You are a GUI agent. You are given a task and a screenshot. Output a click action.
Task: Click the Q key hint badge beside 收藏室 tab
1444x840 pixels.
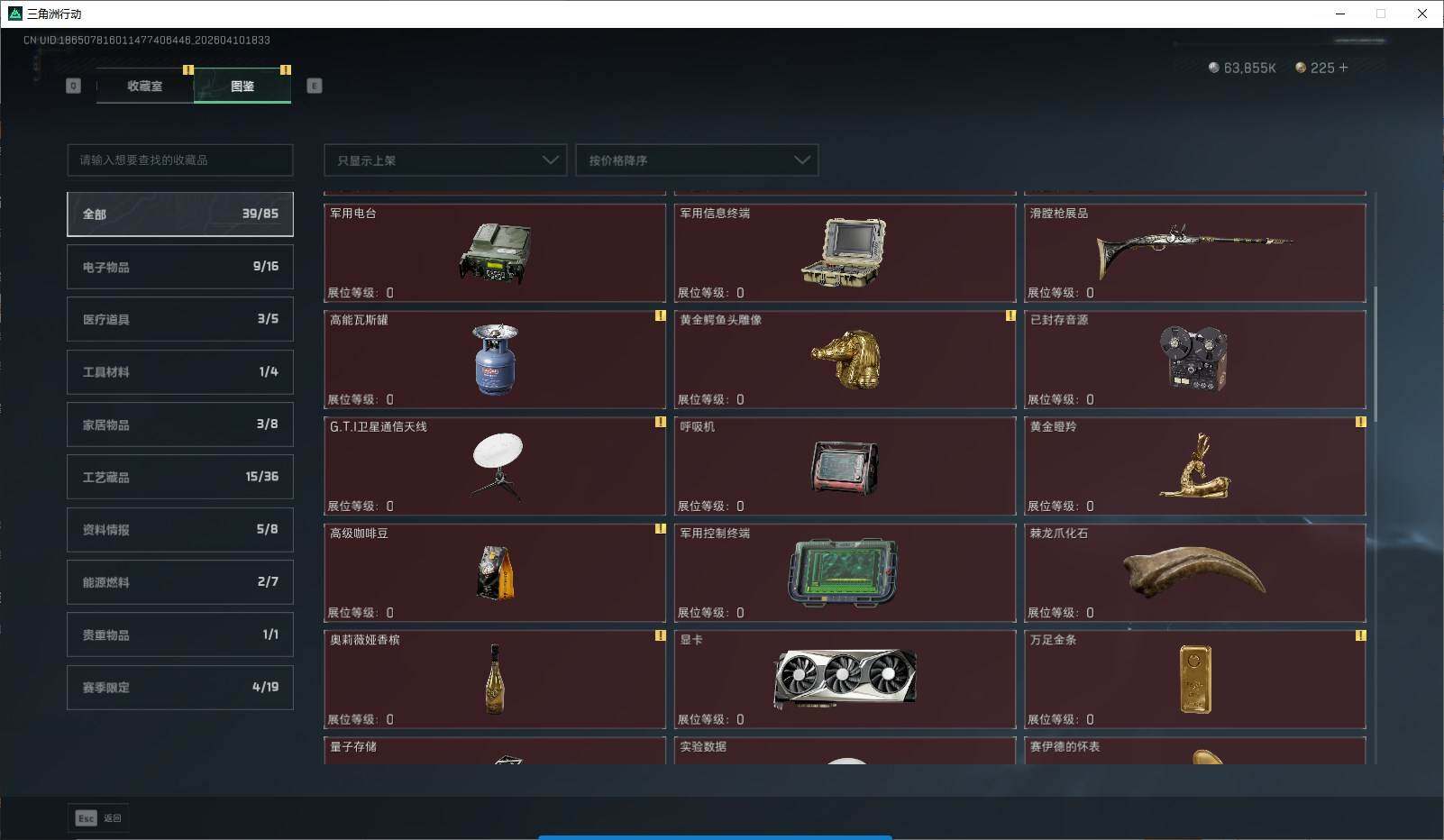click(73, 86)
